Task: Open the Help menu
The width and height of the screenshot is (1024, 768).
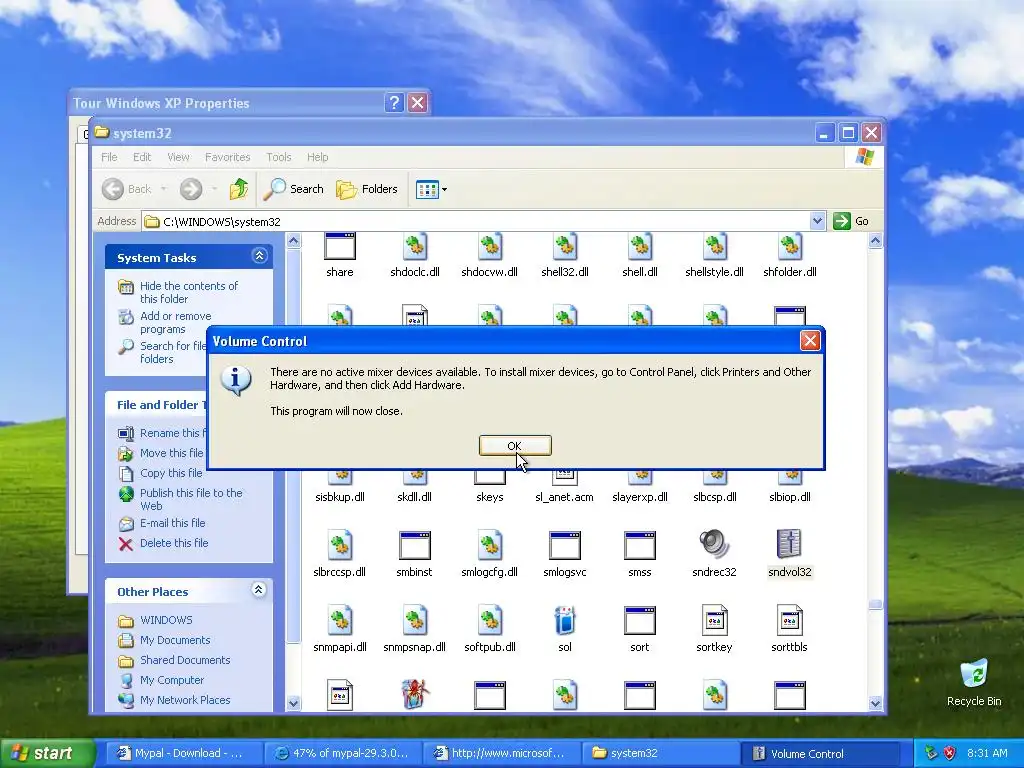Action: click(x=317, y=157)
